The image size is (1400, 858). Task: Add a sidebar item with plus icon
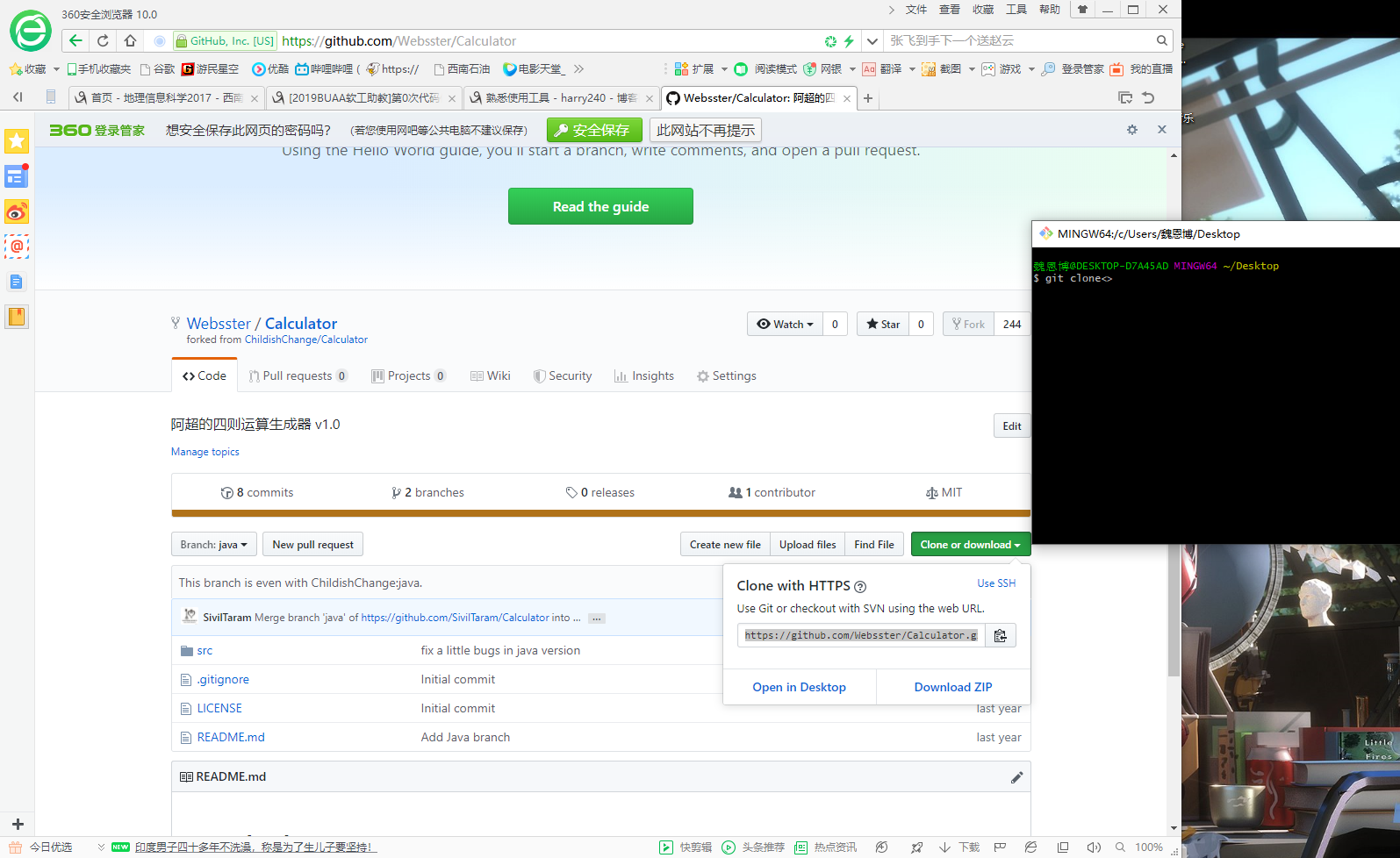coord(18,825)
